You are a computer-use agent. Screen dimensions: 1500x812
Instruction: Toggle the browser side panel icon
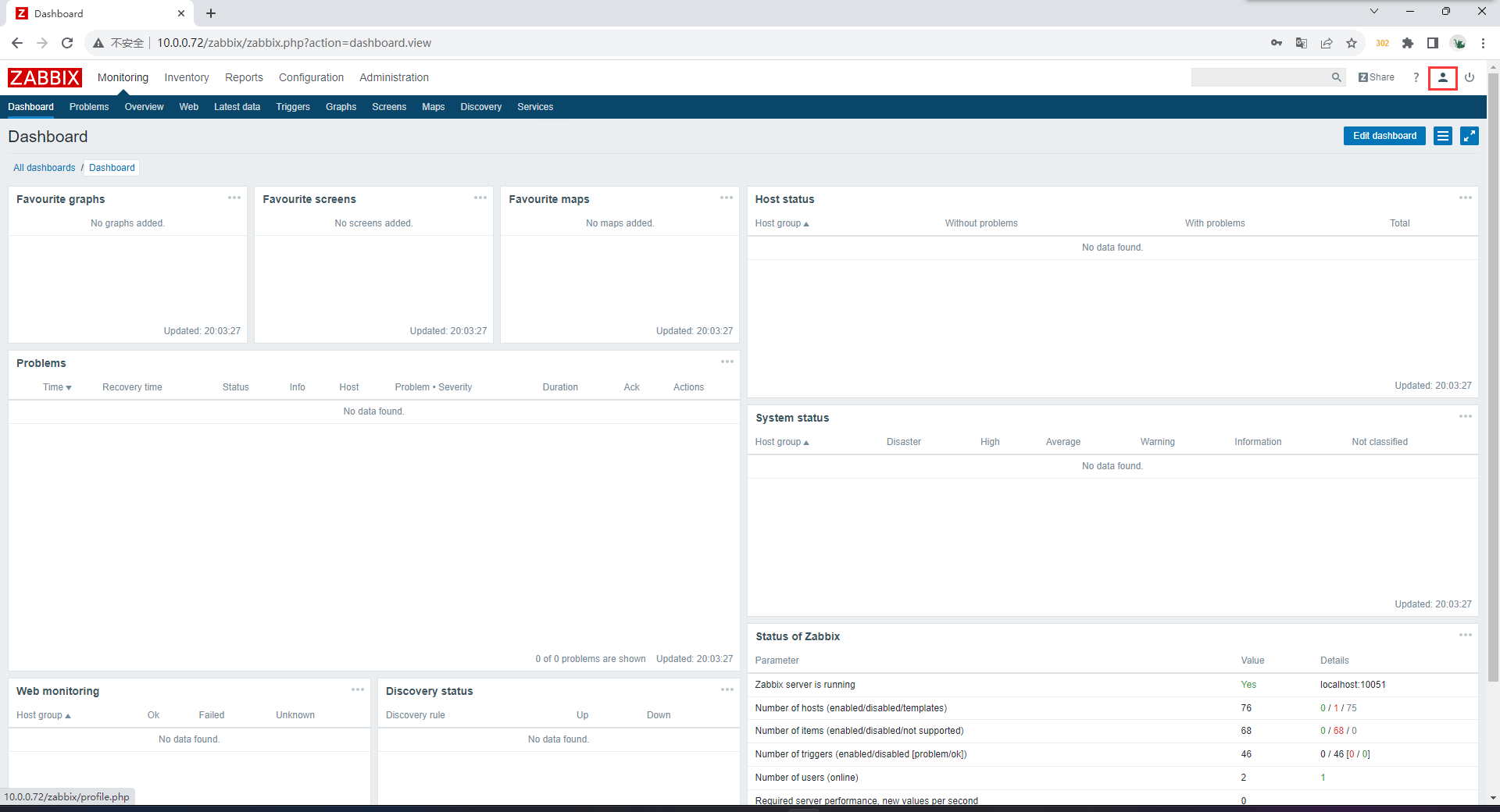tap(1433, 43)
